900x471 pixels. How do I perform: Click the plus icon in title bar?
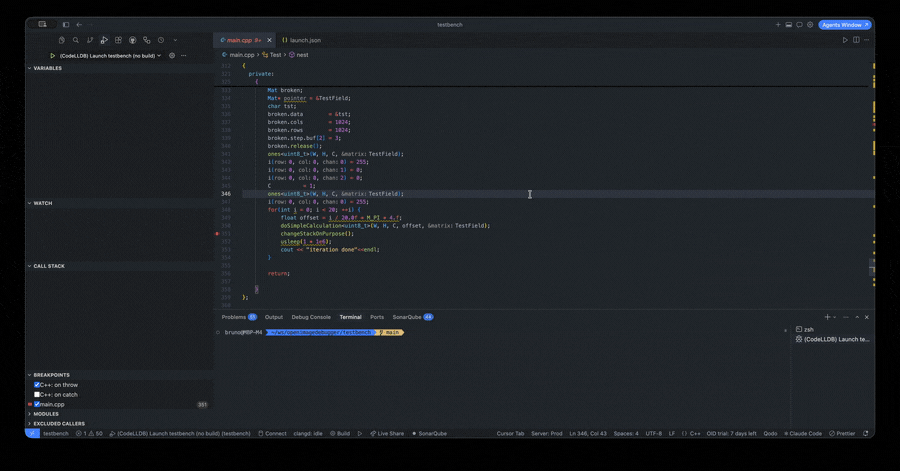click(778, 25)
